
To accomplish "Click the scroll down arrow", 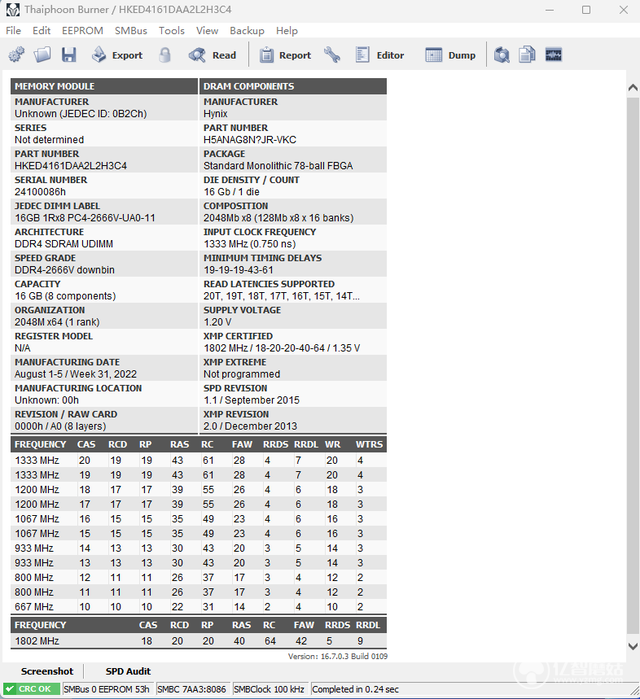I will coord(633,646).
